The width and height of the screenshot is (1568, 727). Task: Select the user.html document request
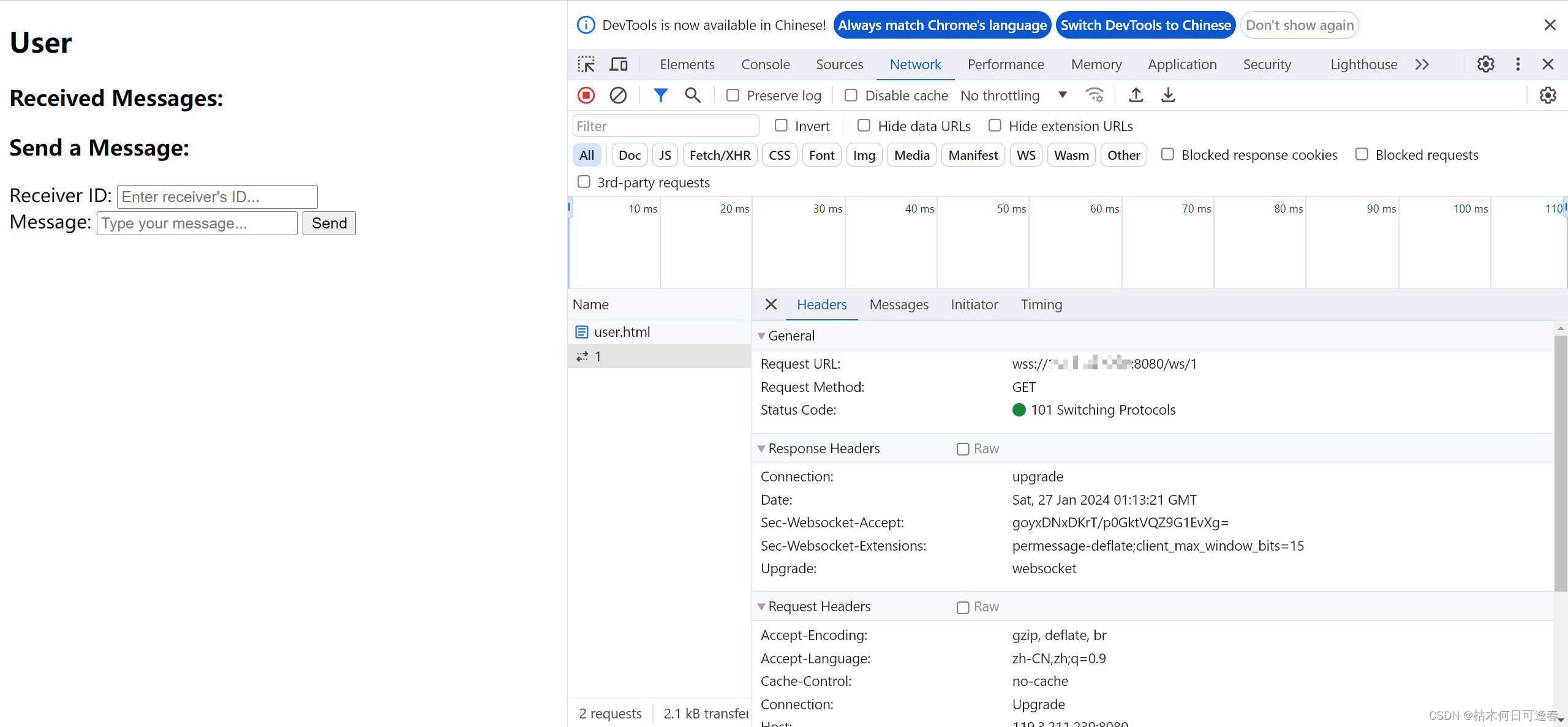pos(659,332)
